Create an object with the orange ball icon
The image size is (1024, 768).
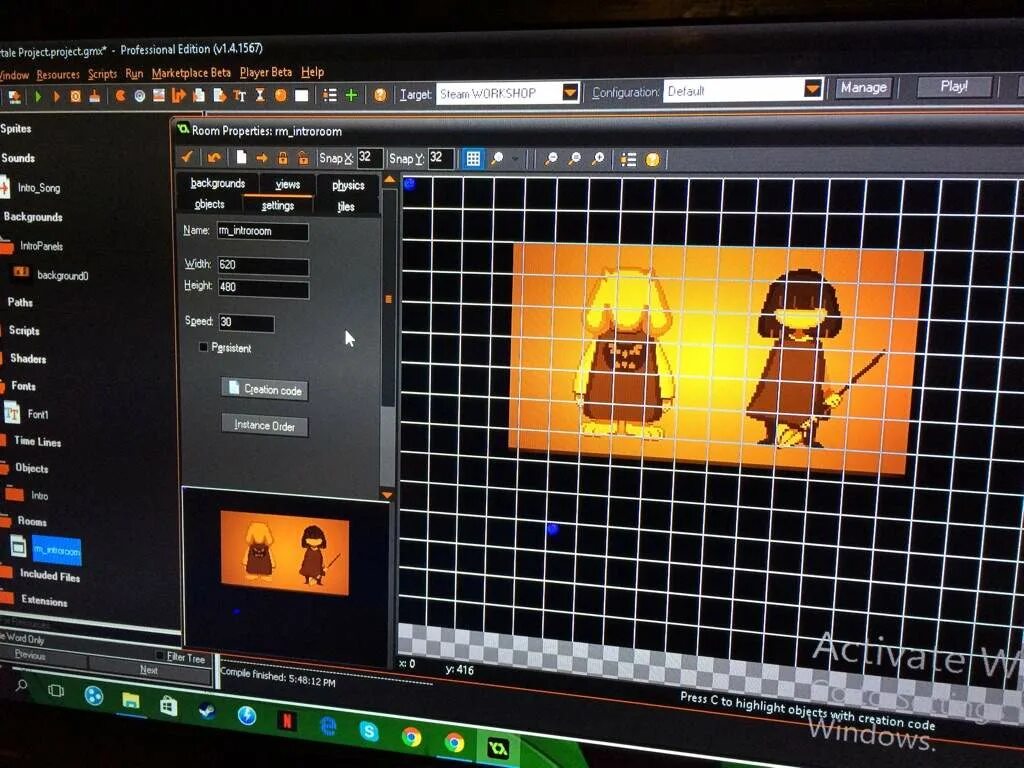point(281,95)
